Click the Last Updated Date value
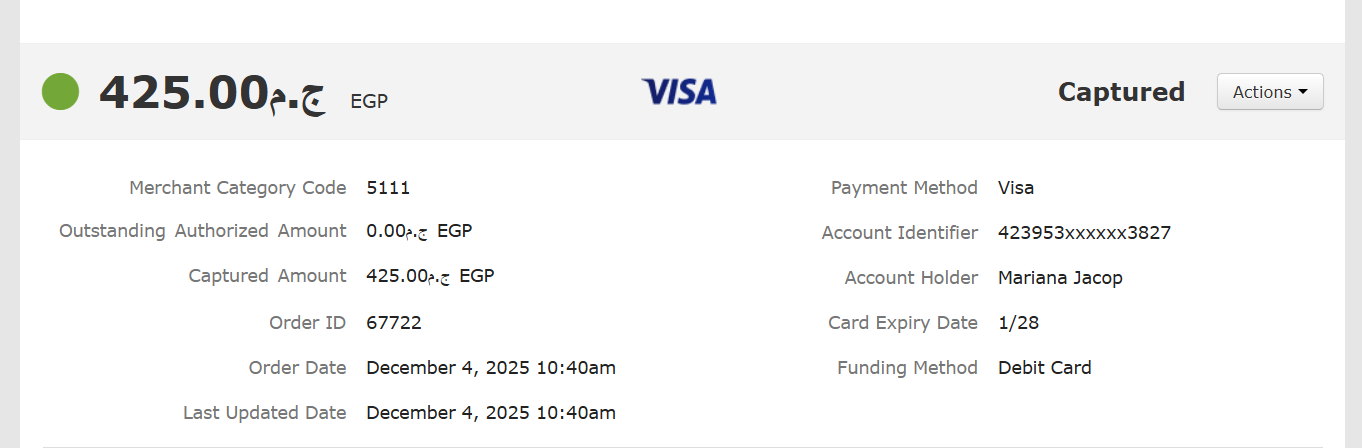The width and height of the screenshot is (1362, 448). coord(490,413)
